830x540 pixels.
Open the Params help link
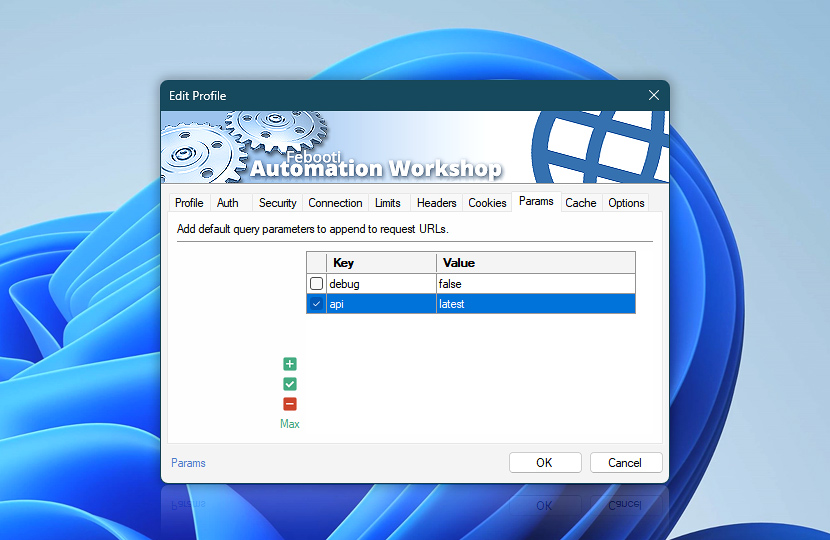(x=188, y=463)
